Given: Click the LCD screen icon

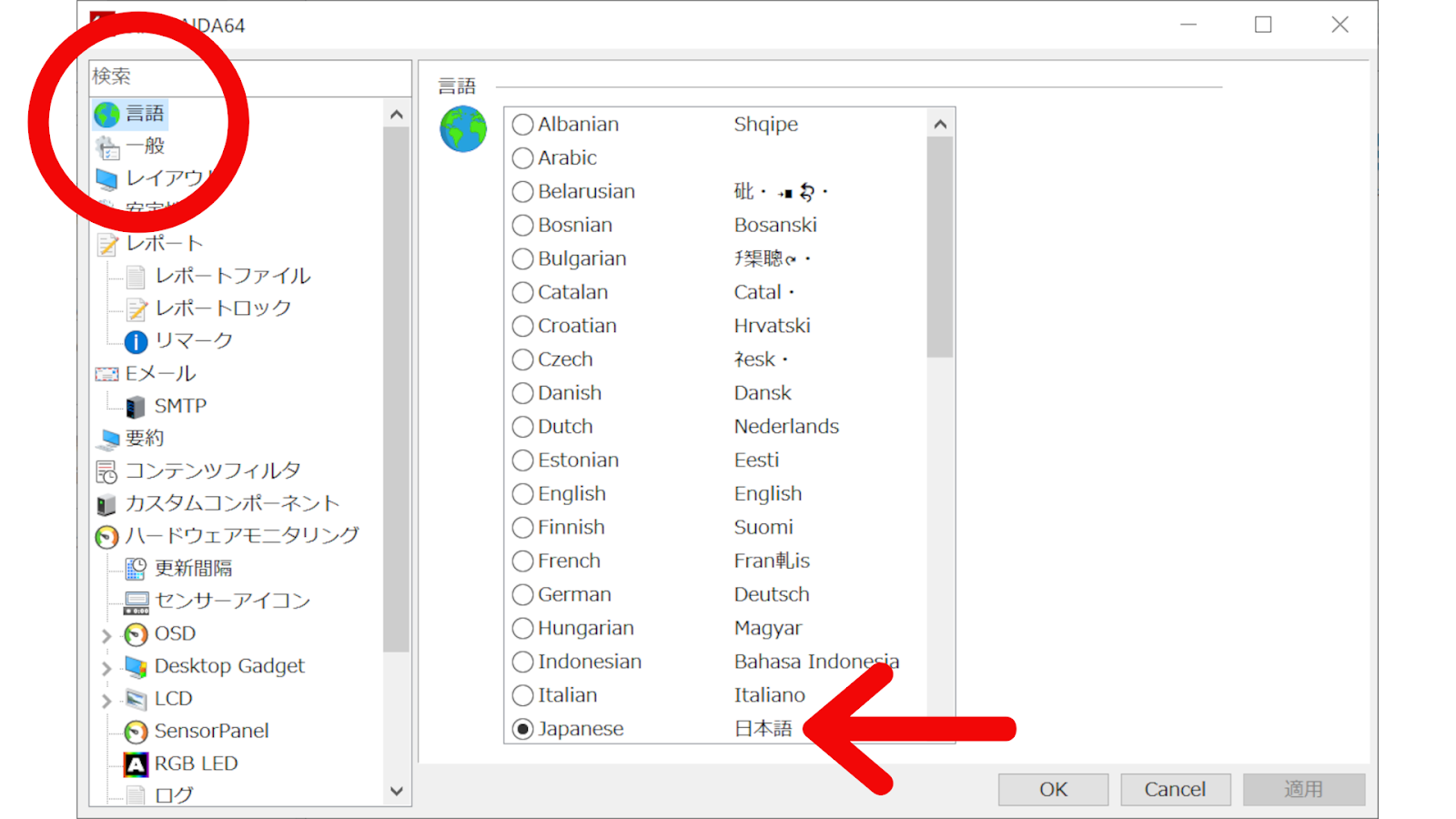Looking at the screenshot, I should (136, 700).
